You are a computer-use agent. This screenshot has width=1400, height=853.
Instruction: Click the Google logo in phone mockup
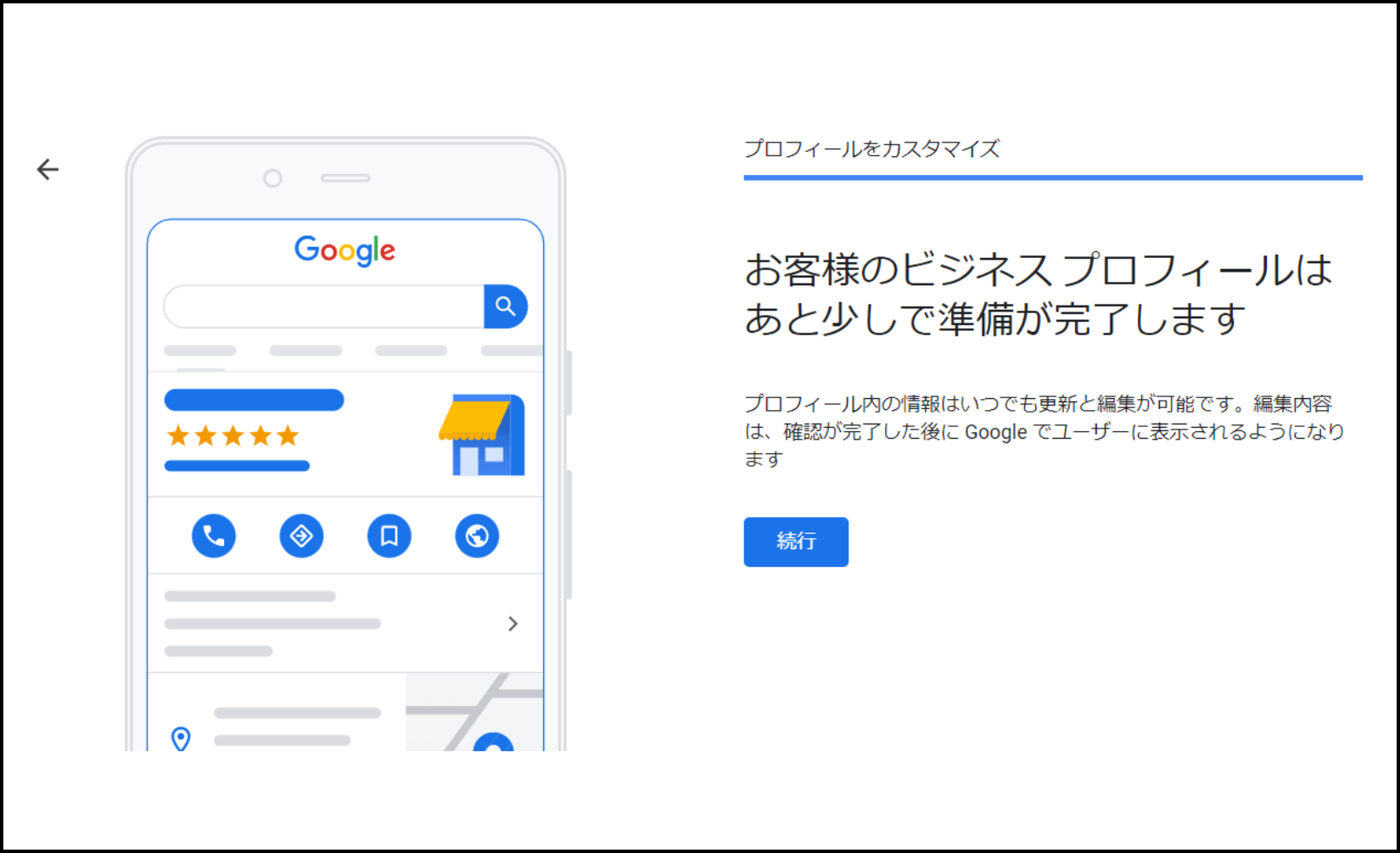344,250
